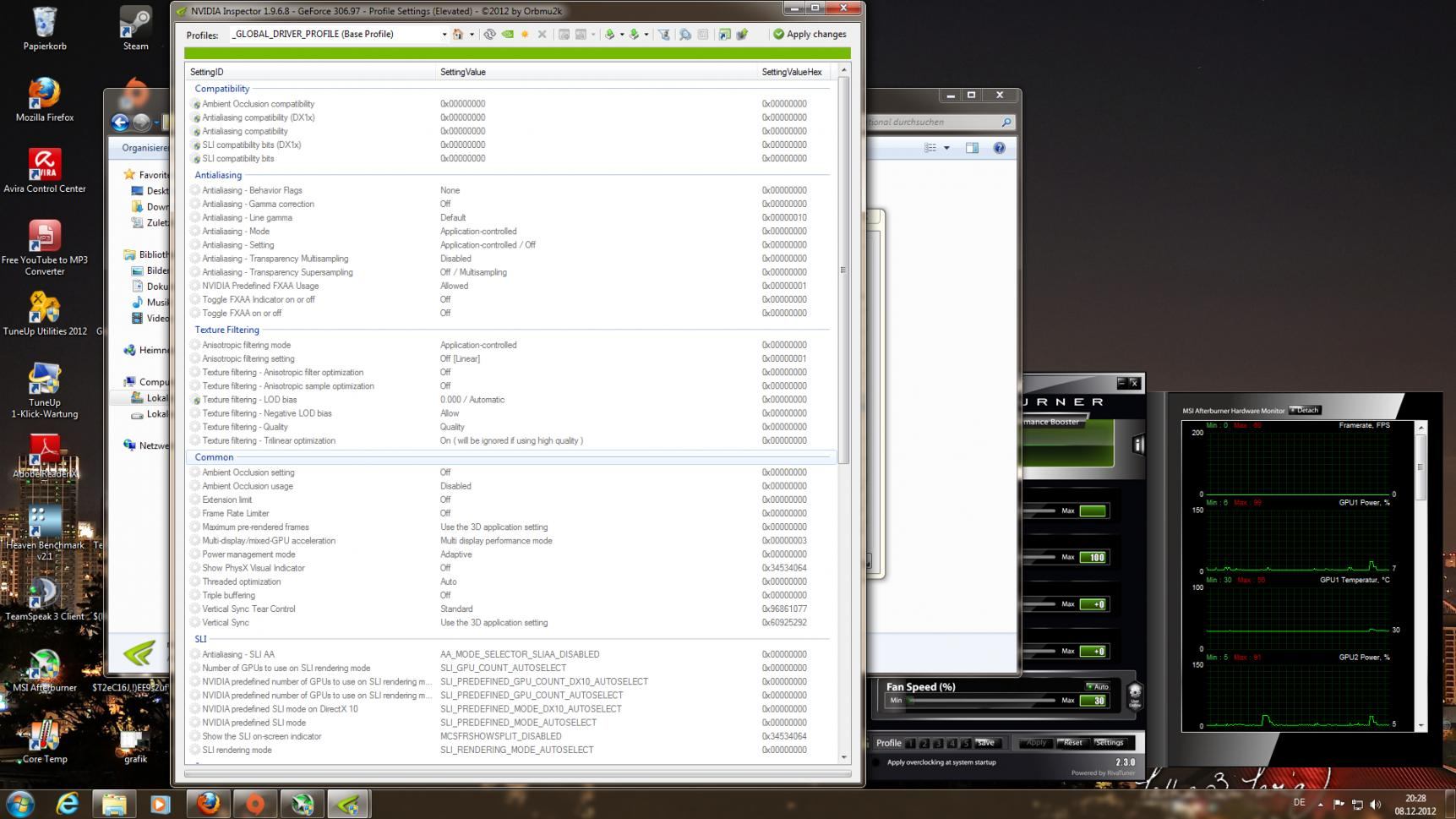Select the MSI Afterburner desktop icon

45,670
